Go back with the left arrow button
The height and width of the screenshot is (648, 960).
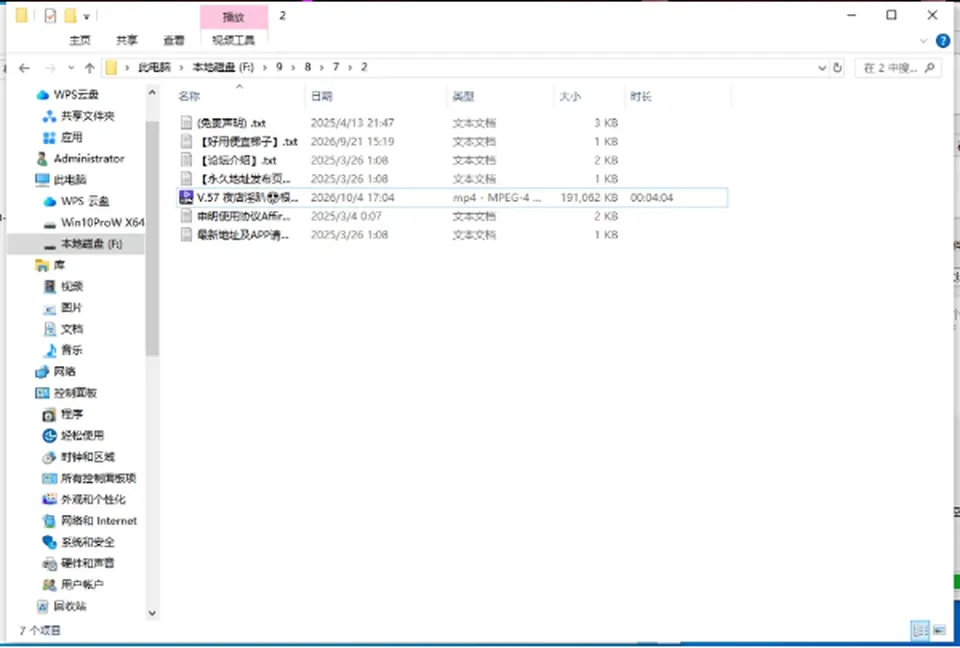[x=24, y=68]
